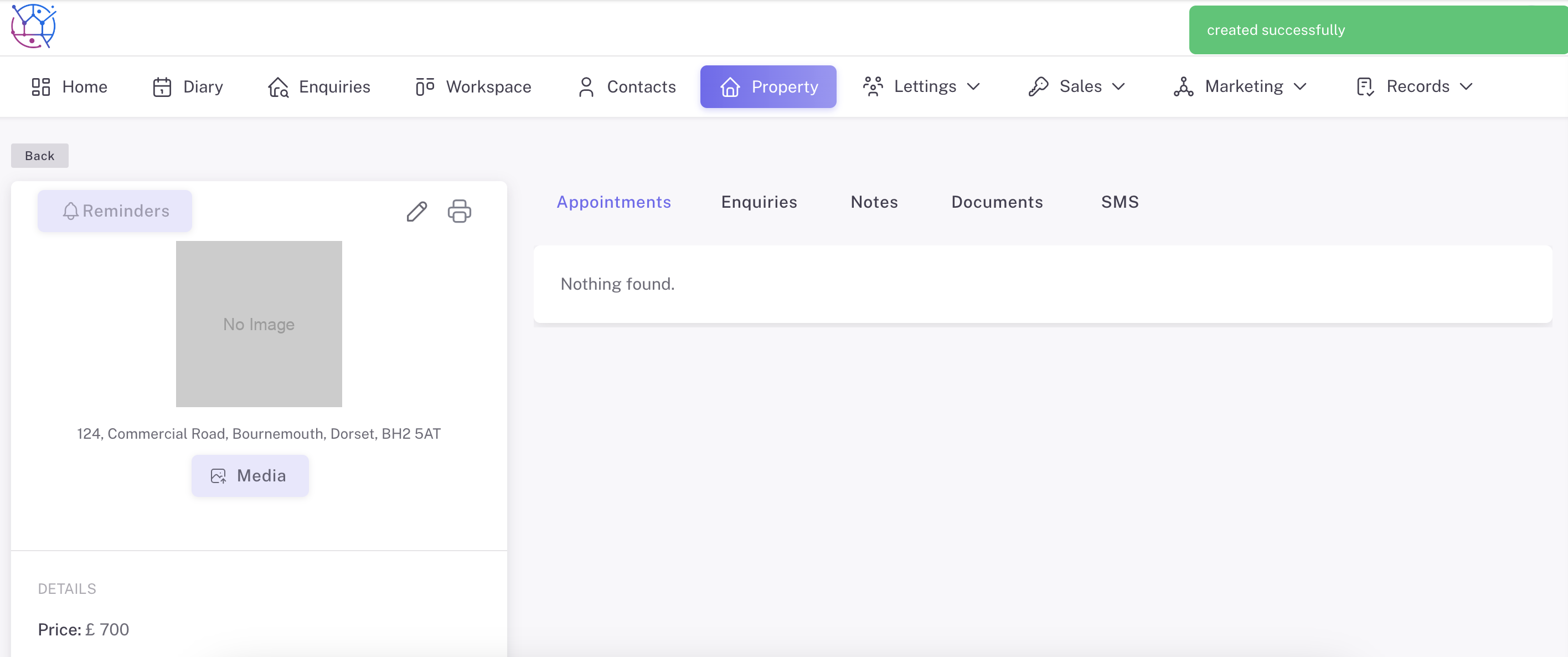Expand the Sales dropdown chevron
This screenshot has width=1568, height=657.
[1118, 86]
